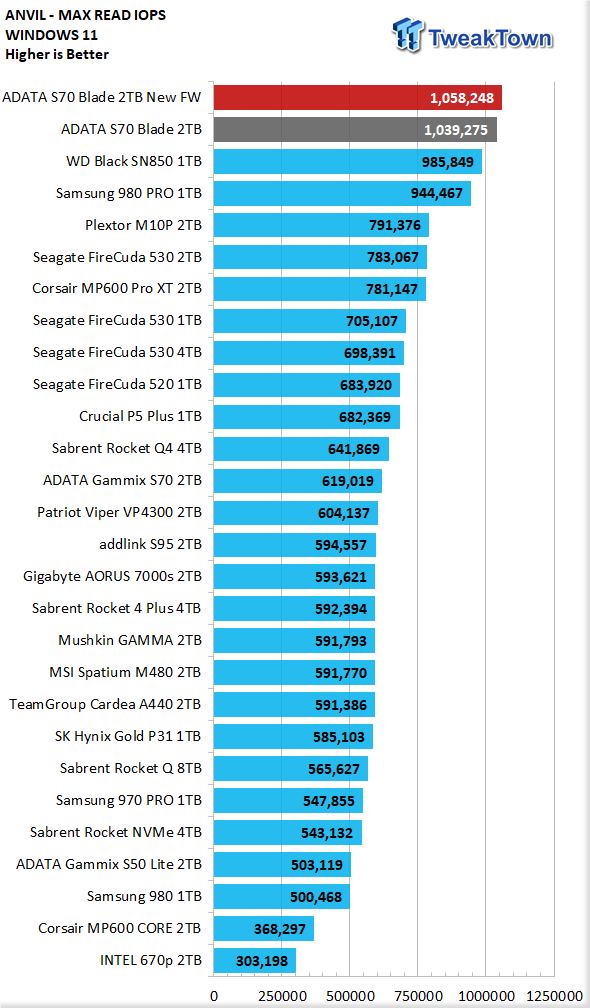The width and height of the screenshot is (590, 1008).
Task: Click the INTEL 670p 2TB bar
Action: pyautogui.click(x=255, y=961)
